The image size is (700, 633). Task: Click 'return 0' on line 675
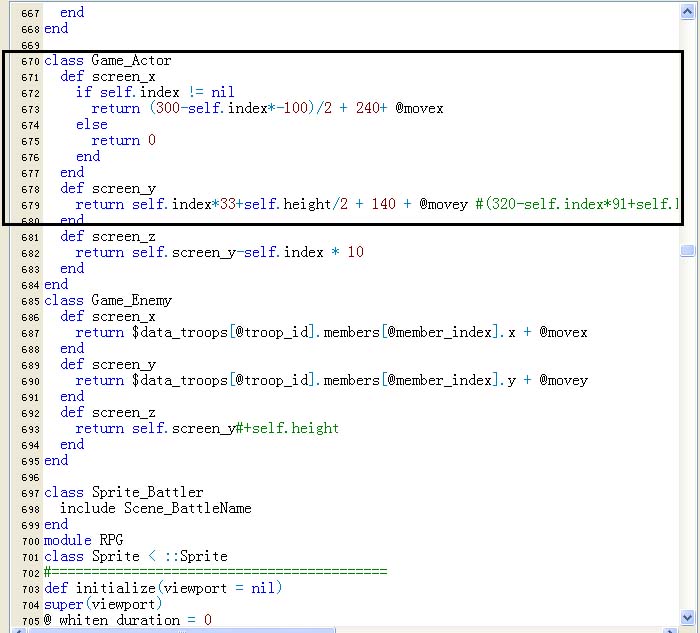(x=124, y=140)
